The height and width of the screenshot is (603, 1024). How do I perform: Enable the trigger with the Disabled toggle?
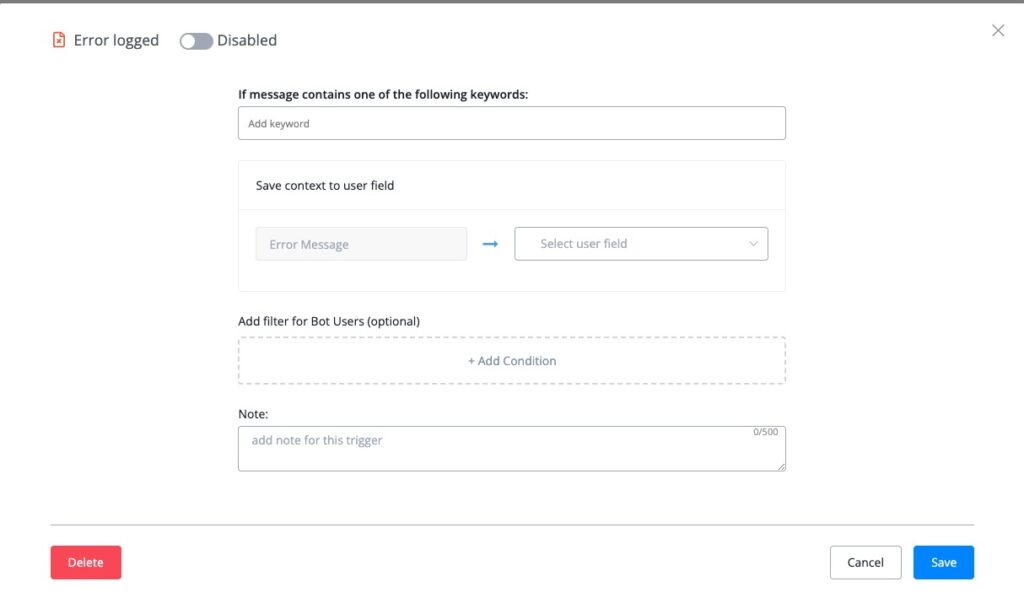[196, 41]
